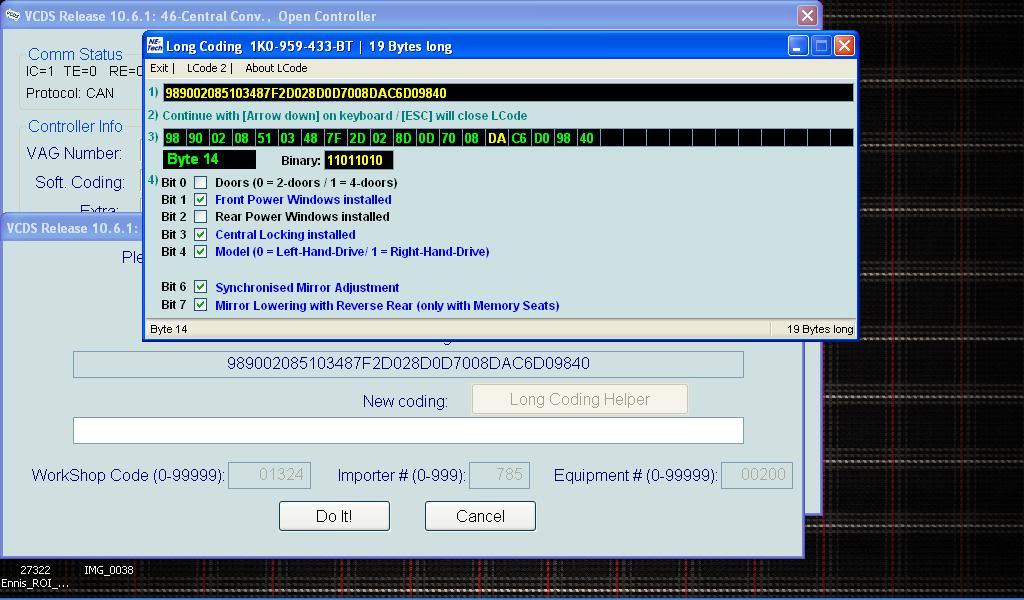1024x600 pixels.
Task: Click the 'Soft. Coding:' label
Action: (x=80, y=182)
